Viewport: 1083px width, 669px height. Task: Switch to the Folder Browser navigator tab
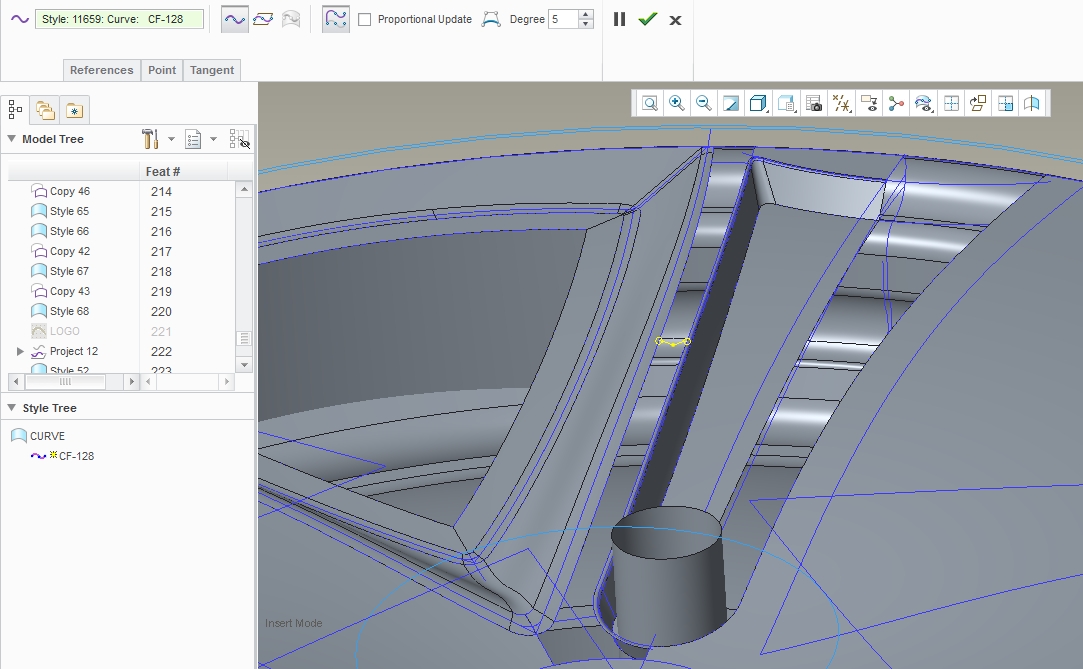click(45, 110)
